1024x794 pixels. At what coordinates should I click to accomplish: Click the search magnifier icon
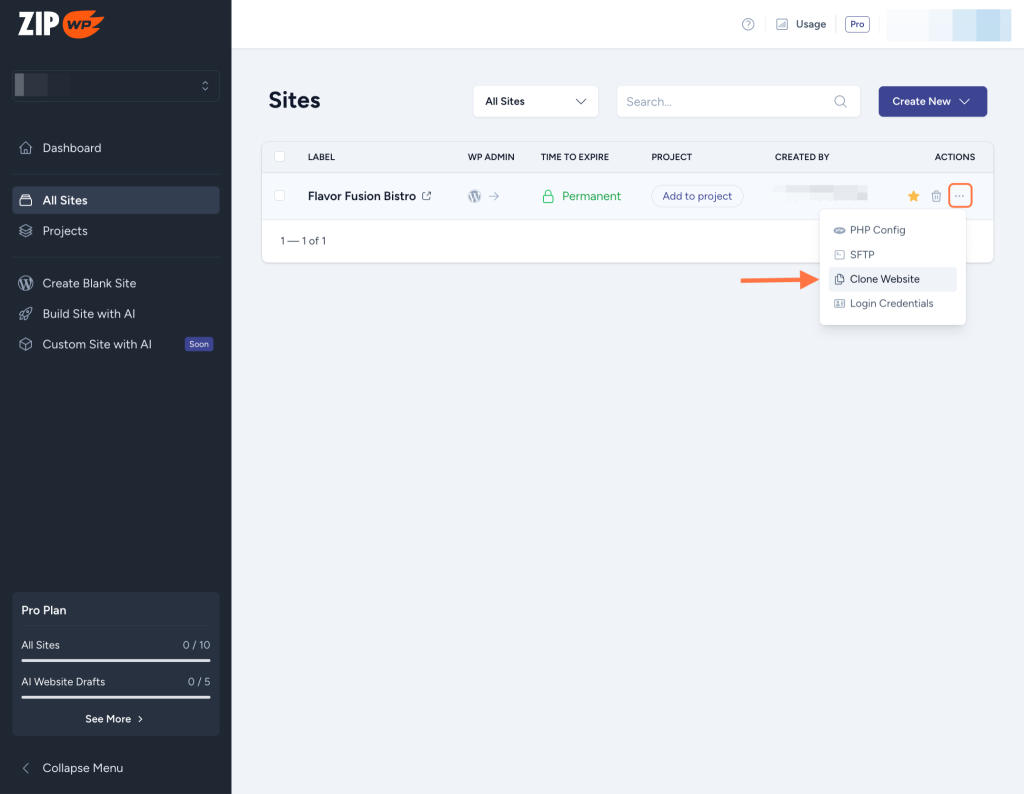point(840,101)
